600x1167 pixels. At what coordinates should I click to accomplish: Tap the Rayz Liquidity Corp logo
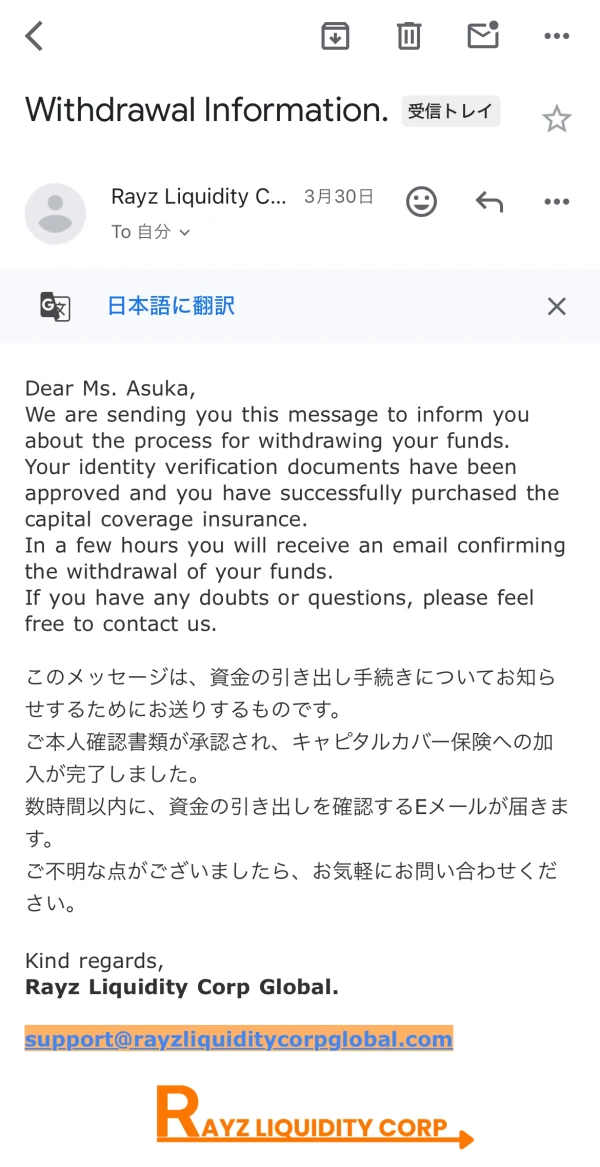[x=314, y=1118]
